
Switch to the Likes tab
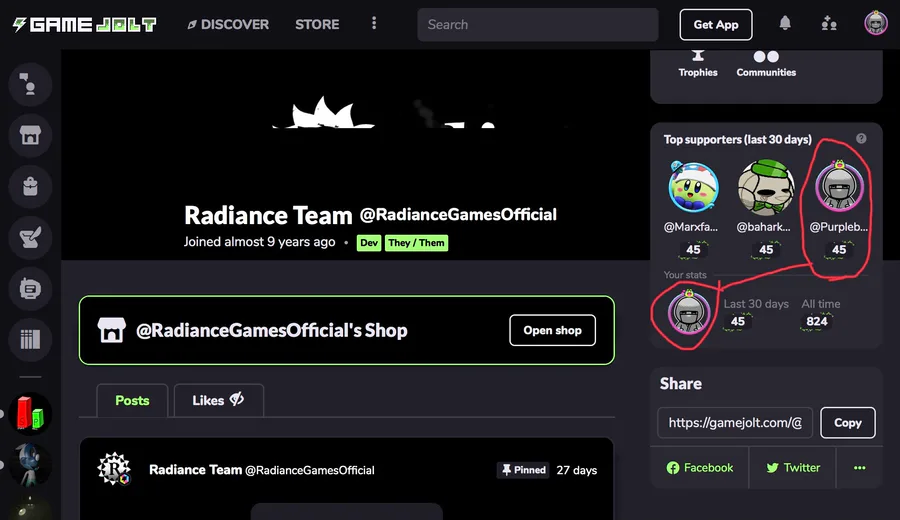(219, 400)
